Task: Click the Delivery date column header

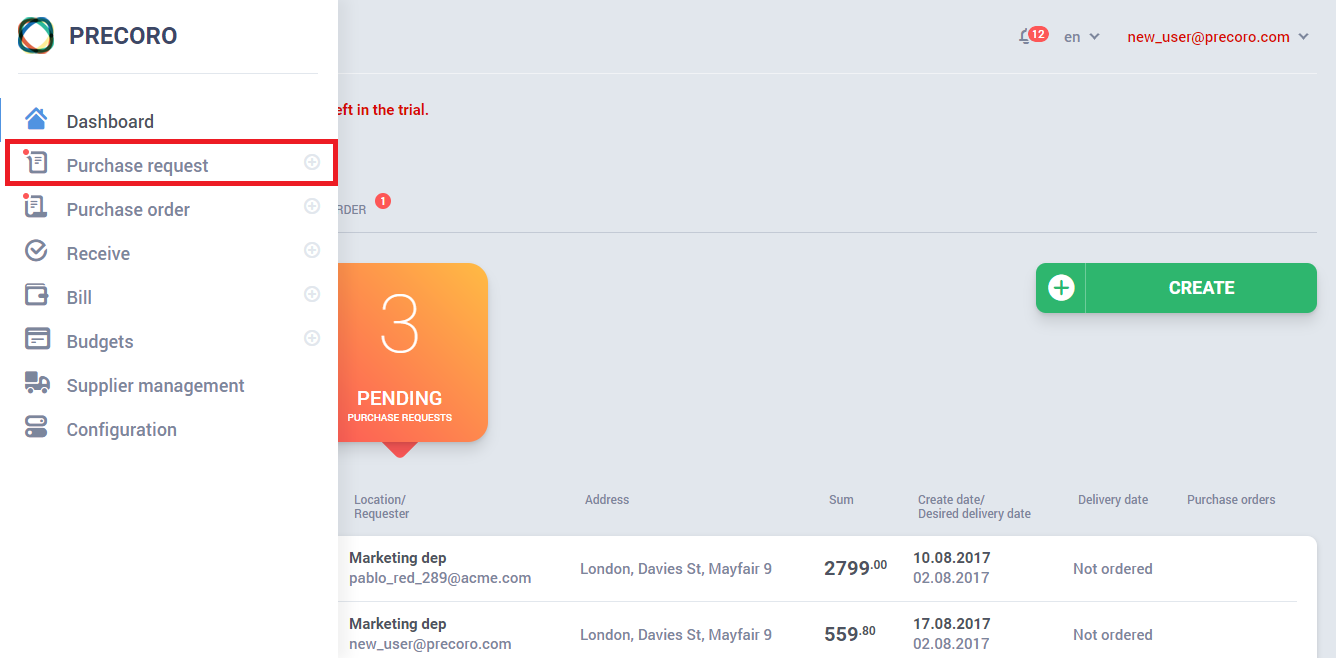Action: pyautogui.click(x=1113, y=500)
